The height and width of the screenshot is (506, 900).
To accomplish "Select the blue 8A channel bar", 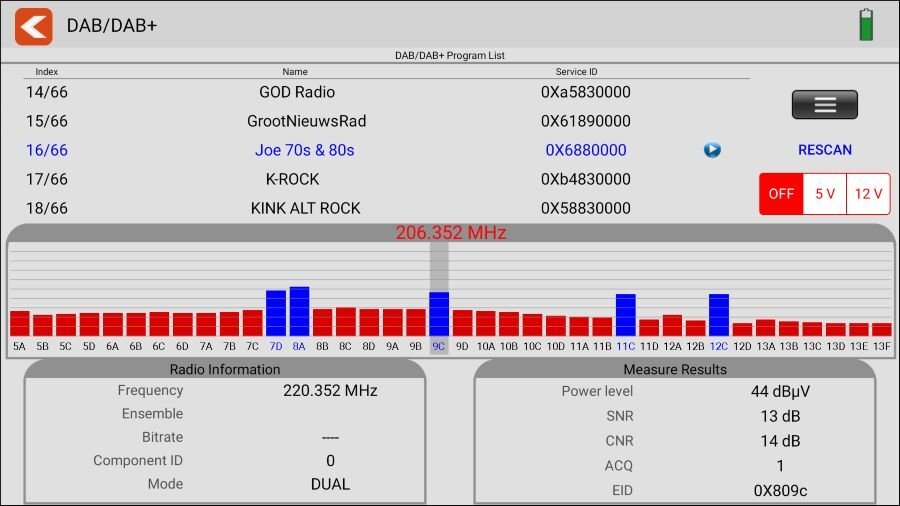I will tap(299, 311).
